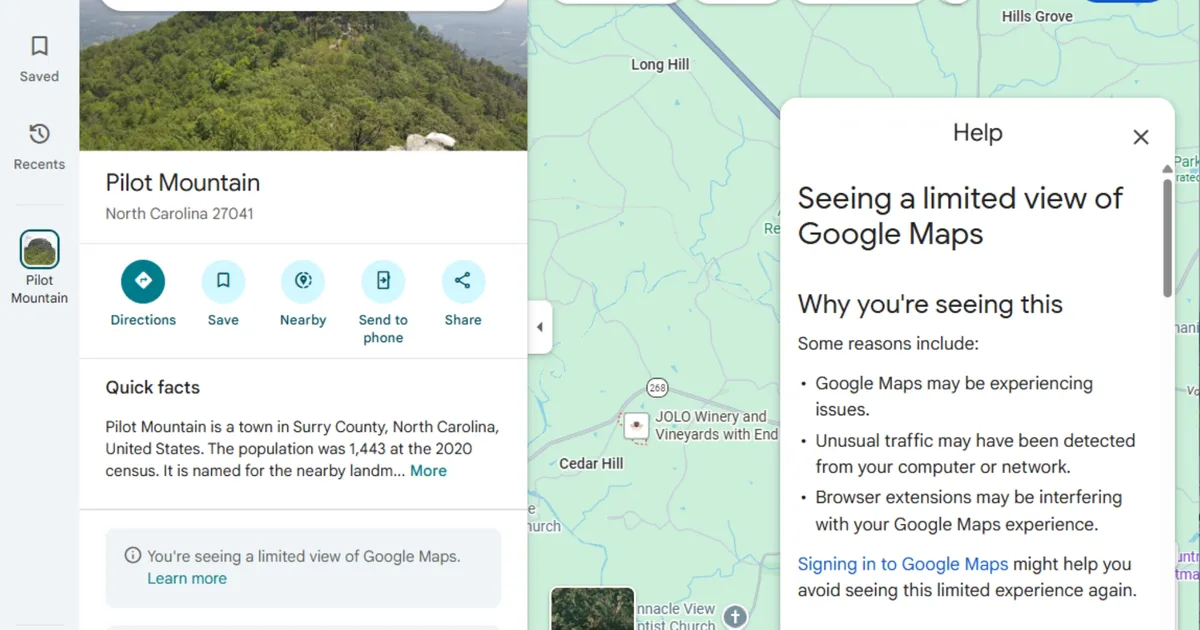1200x630 pixels.
Task: Click the info icon in limited view notice
Action: click(x=134, y=555)
